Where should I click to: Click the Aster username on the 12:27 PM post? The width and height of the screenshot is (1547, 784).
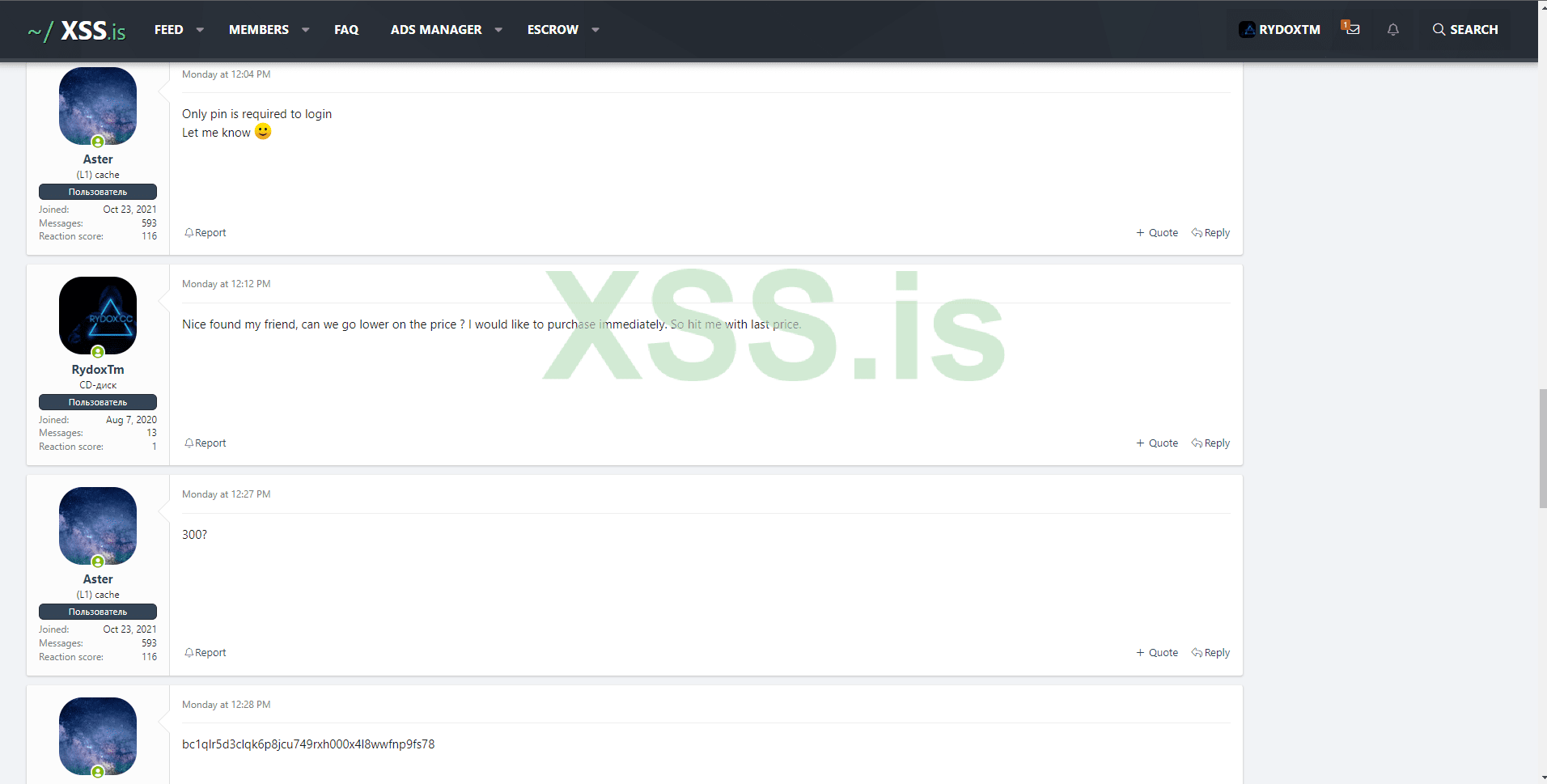(98, 579)
